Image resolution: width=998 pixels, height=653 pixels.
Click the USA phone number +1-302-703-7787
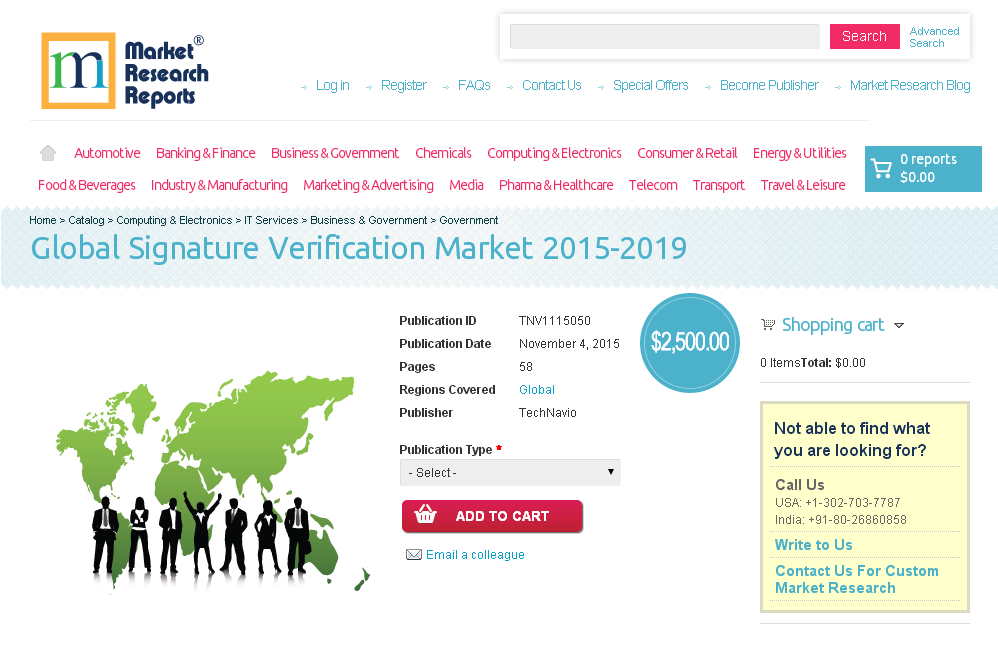853,503
